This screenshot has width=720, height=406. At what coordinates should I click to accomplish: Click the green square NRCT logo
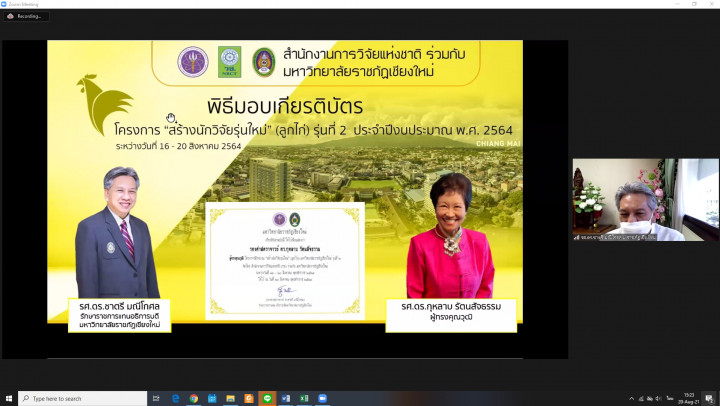(230, 62)
